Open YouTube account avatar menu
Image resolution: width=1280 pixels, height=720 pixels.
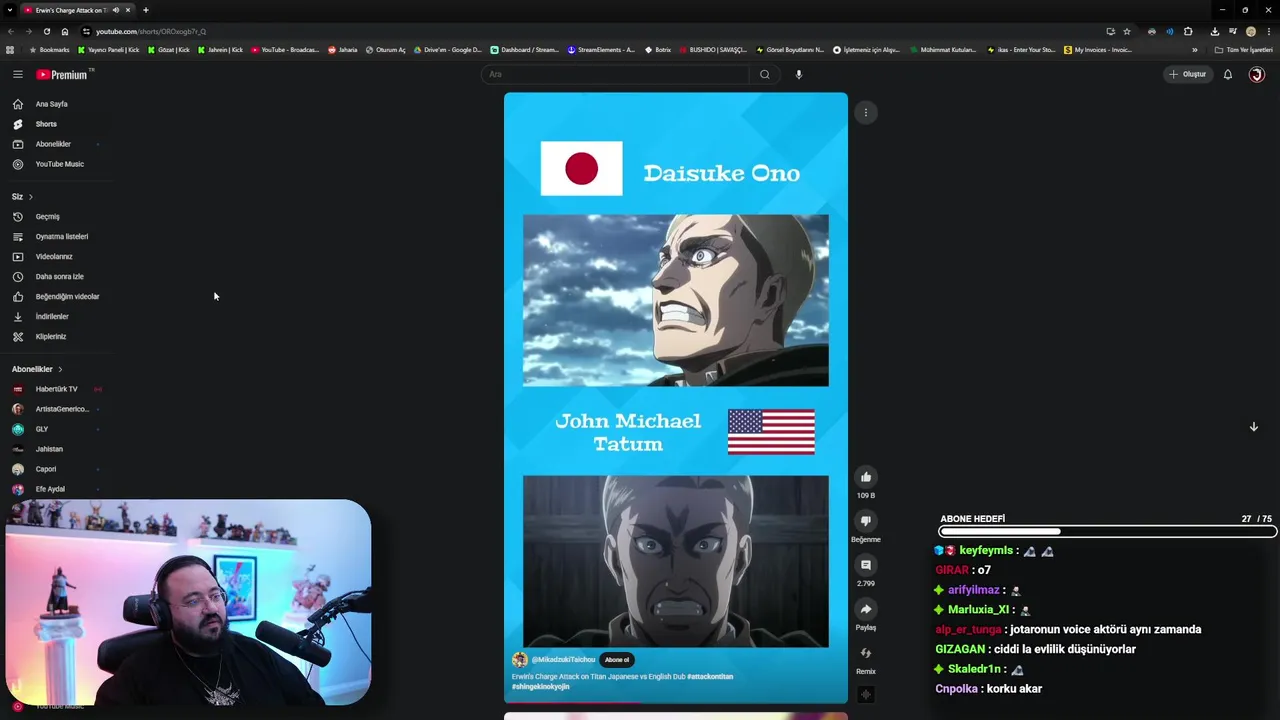(x=1257, y=74)
